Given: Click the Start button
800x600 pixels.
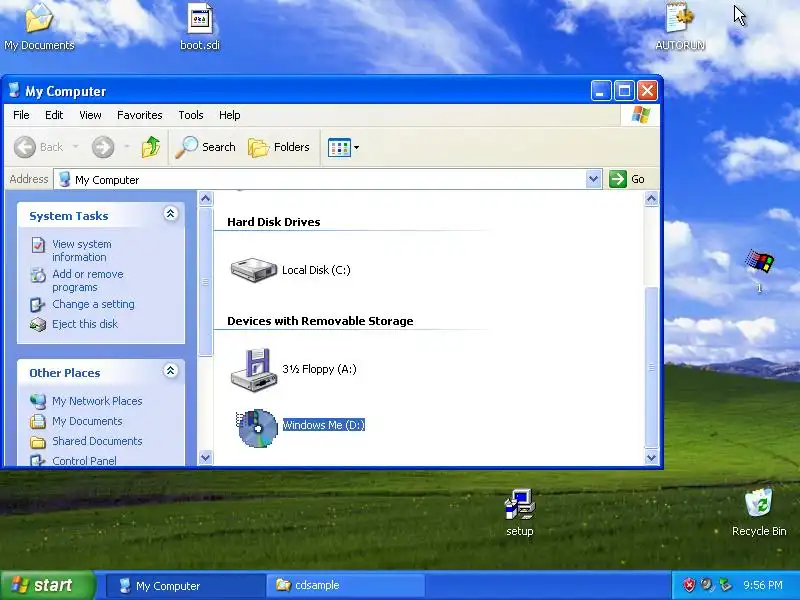Looking at the screenshot, I should click(x=47, y=585).
